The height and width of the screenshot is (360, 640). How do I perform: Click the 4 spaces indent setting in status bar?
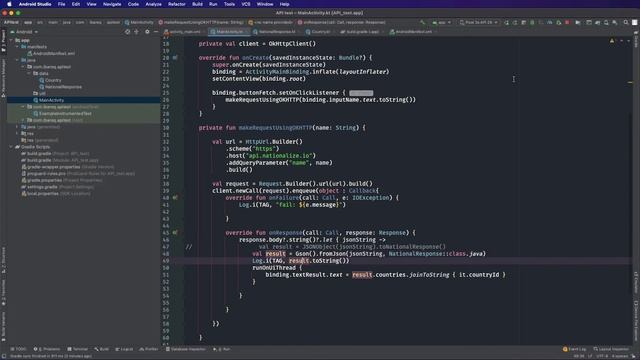[x=620, y=356]
